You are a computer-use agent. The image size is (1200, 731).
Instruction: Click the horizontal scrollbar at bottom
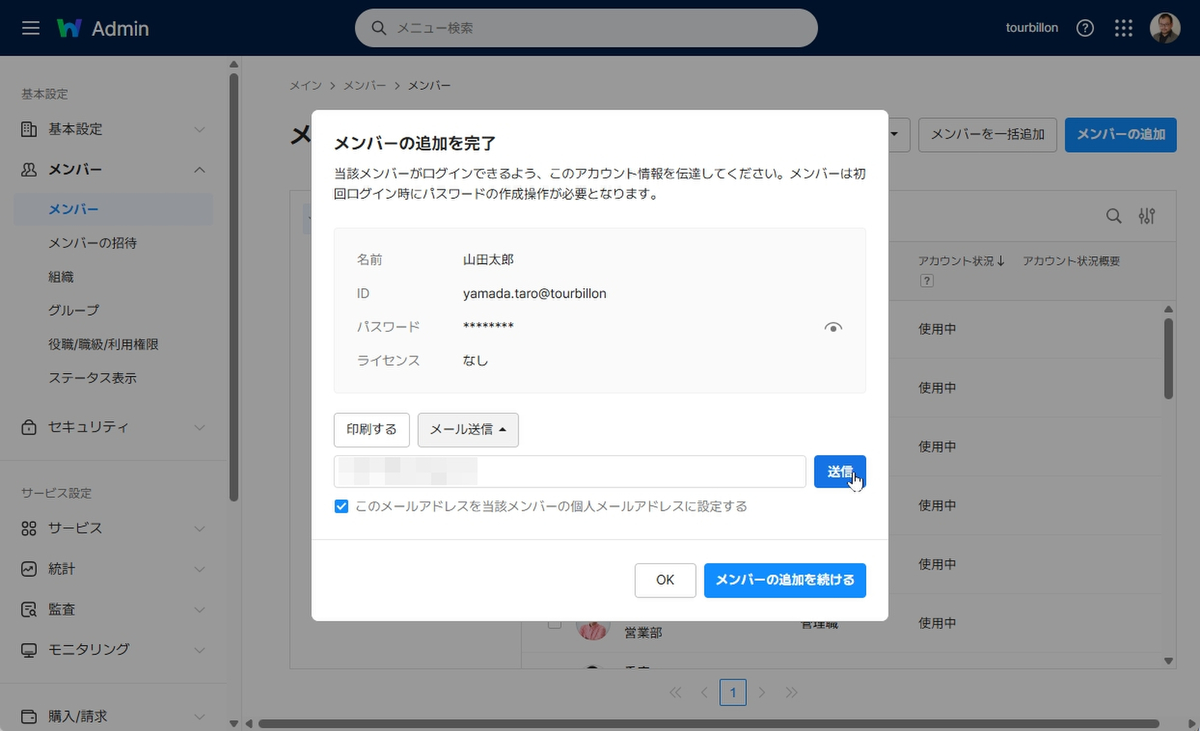pyautogui.click(x=708, y=724)
